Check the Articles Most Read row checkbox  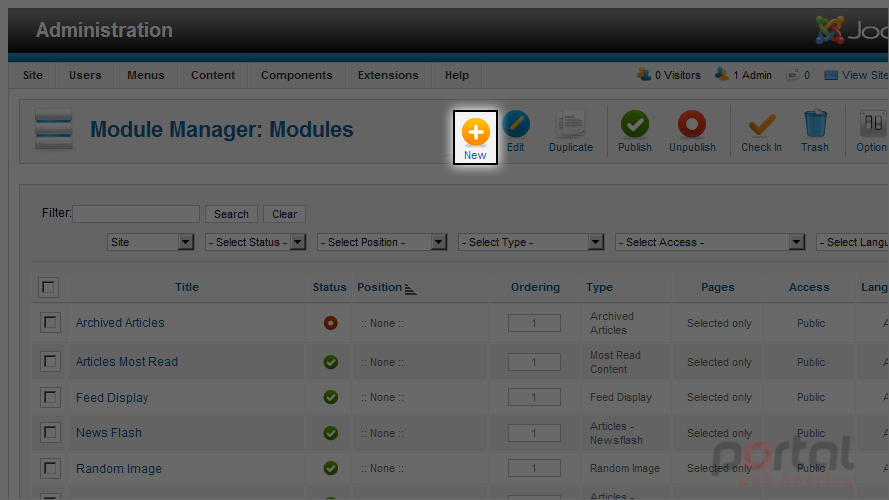pos(50,361)
